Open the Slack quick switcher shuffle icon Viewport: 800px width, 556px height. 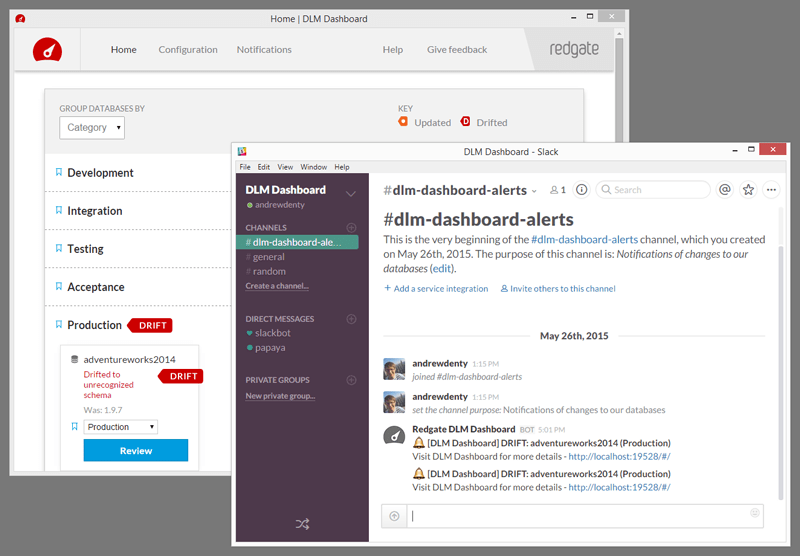[x=302, y=524]
